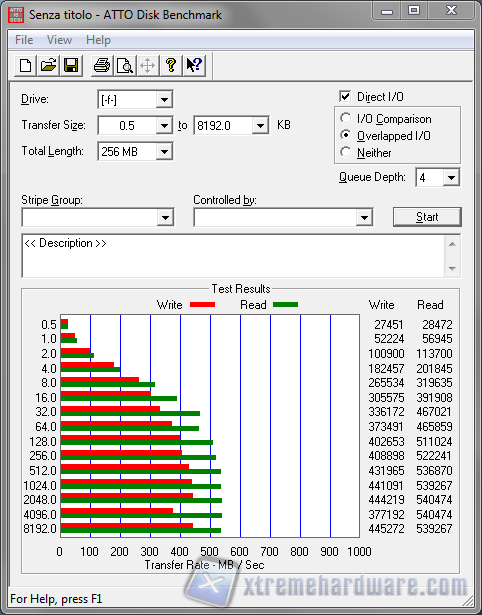This screenshot has width=482, height=615.
Task: Activate context help arrow-question icon
Action: (194, 65)
